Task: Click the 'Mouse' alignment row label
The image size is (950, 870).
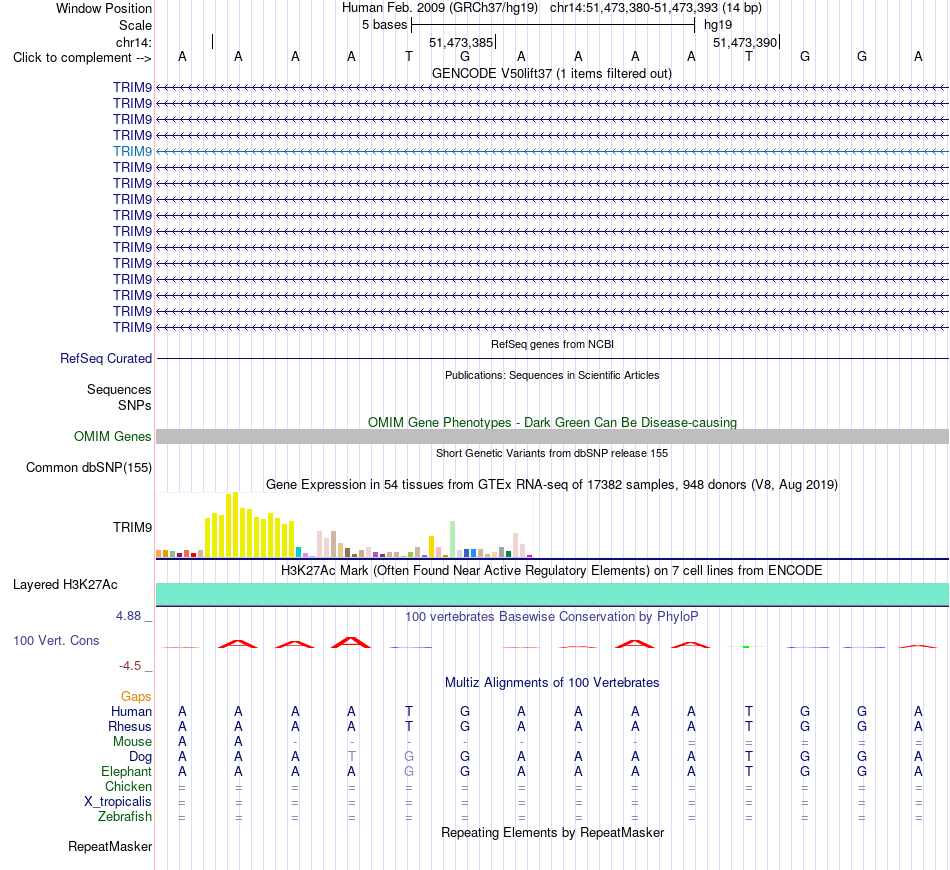Action: coord(132,742)
